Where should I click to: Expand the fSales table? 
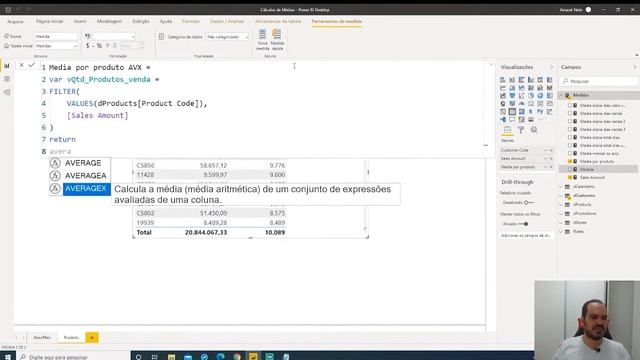pos(561,231)
